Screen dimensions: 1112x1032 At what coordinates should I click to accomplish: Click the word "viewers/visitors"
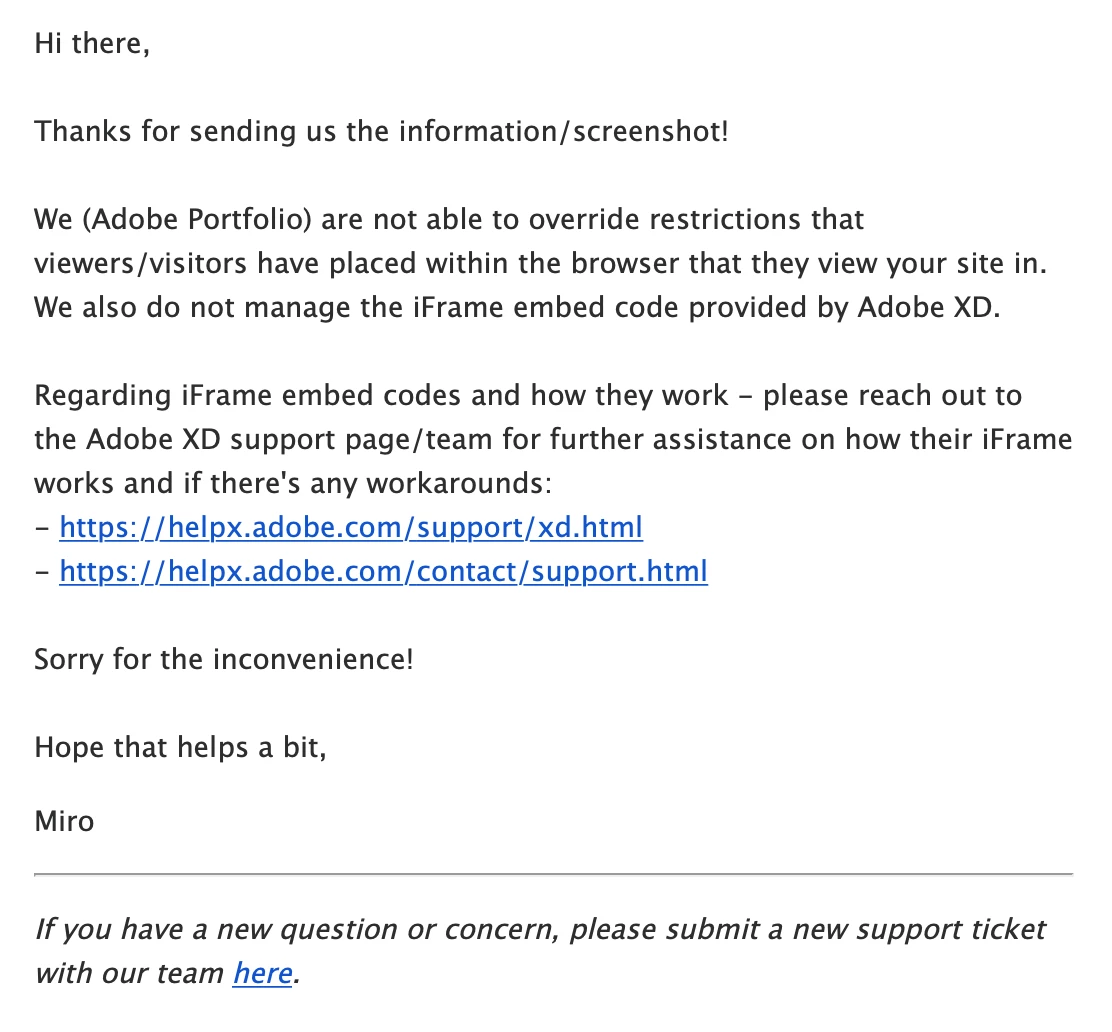point(141,263)
